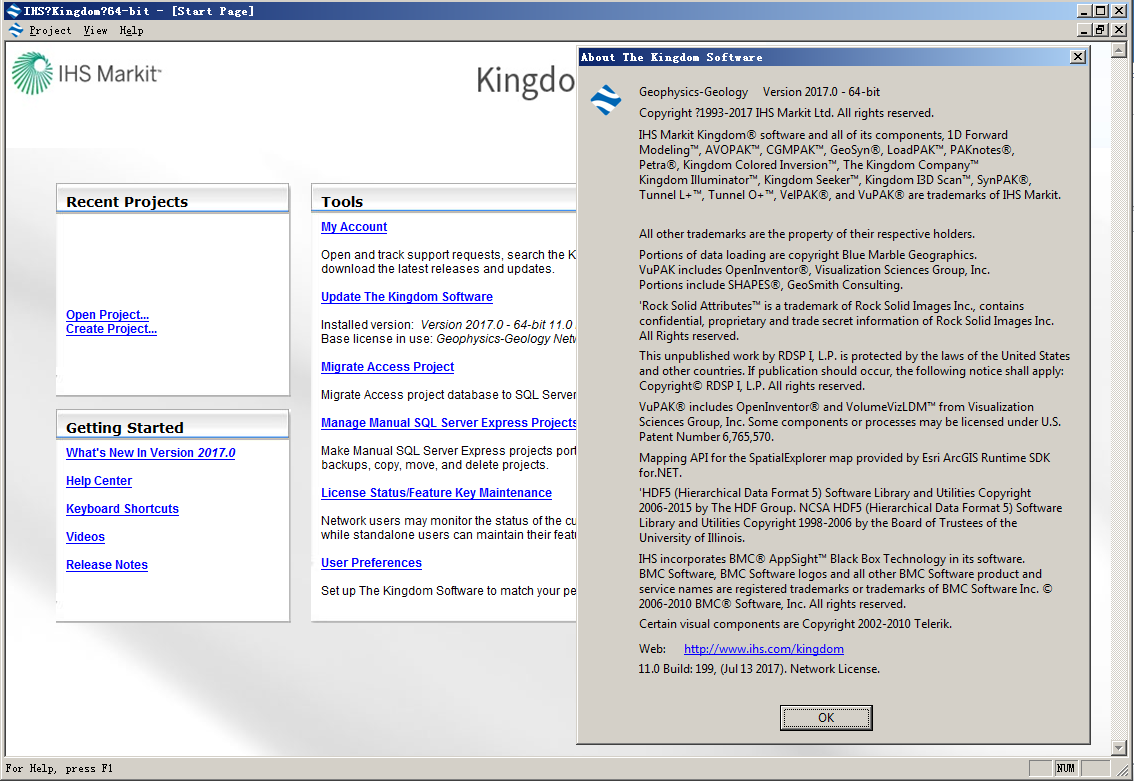Viewport: 1134px width, 781px height.
Task: Open the Videos link
Action: click(x=85, y=537)
